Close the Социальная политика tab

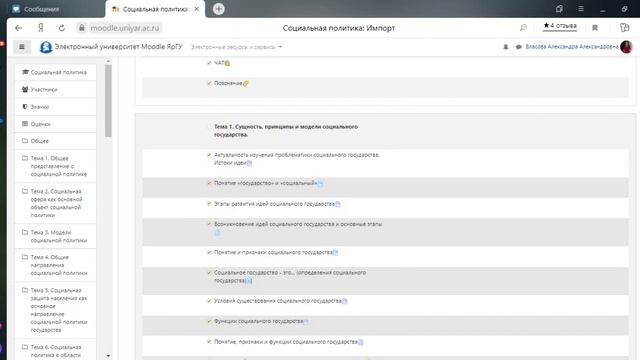pos(197,9)
